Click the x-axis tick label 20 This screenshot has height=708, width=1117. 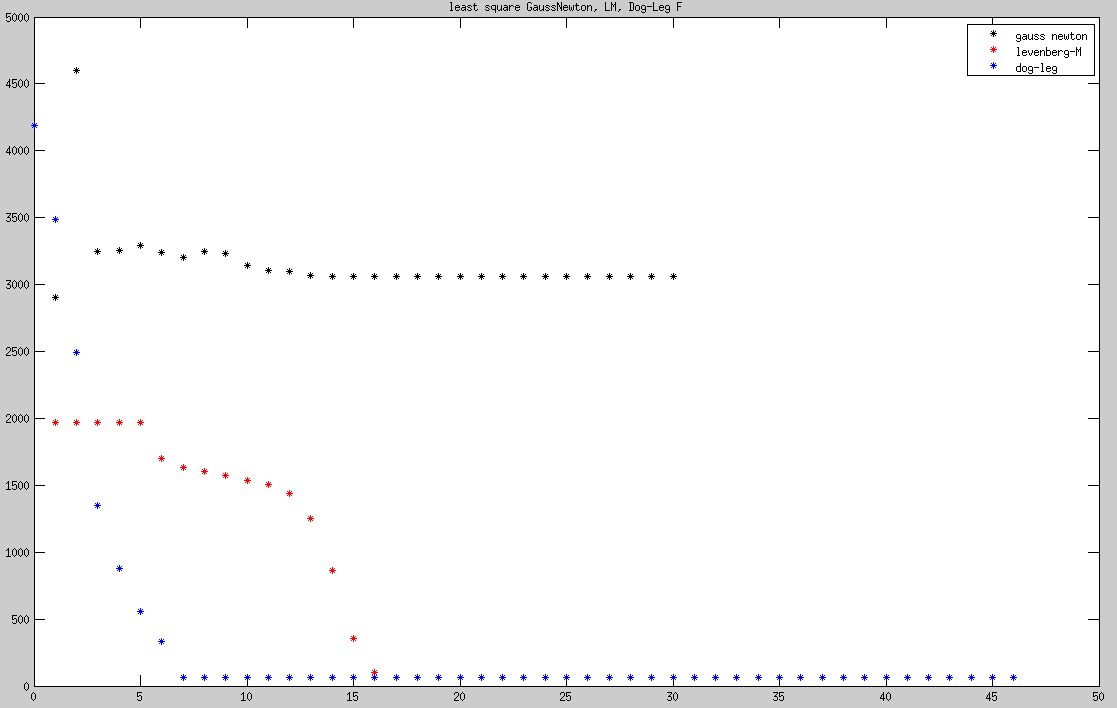459,697
